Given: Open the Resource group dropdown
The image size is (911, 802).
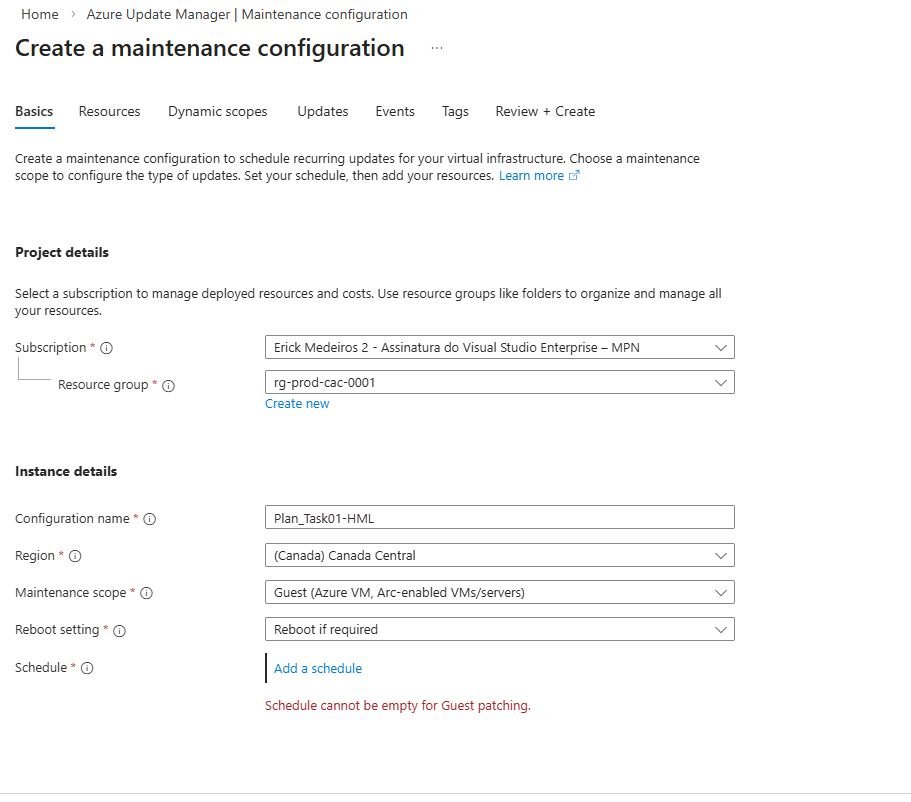Looking at the screenshot, I should pos(499,382).
